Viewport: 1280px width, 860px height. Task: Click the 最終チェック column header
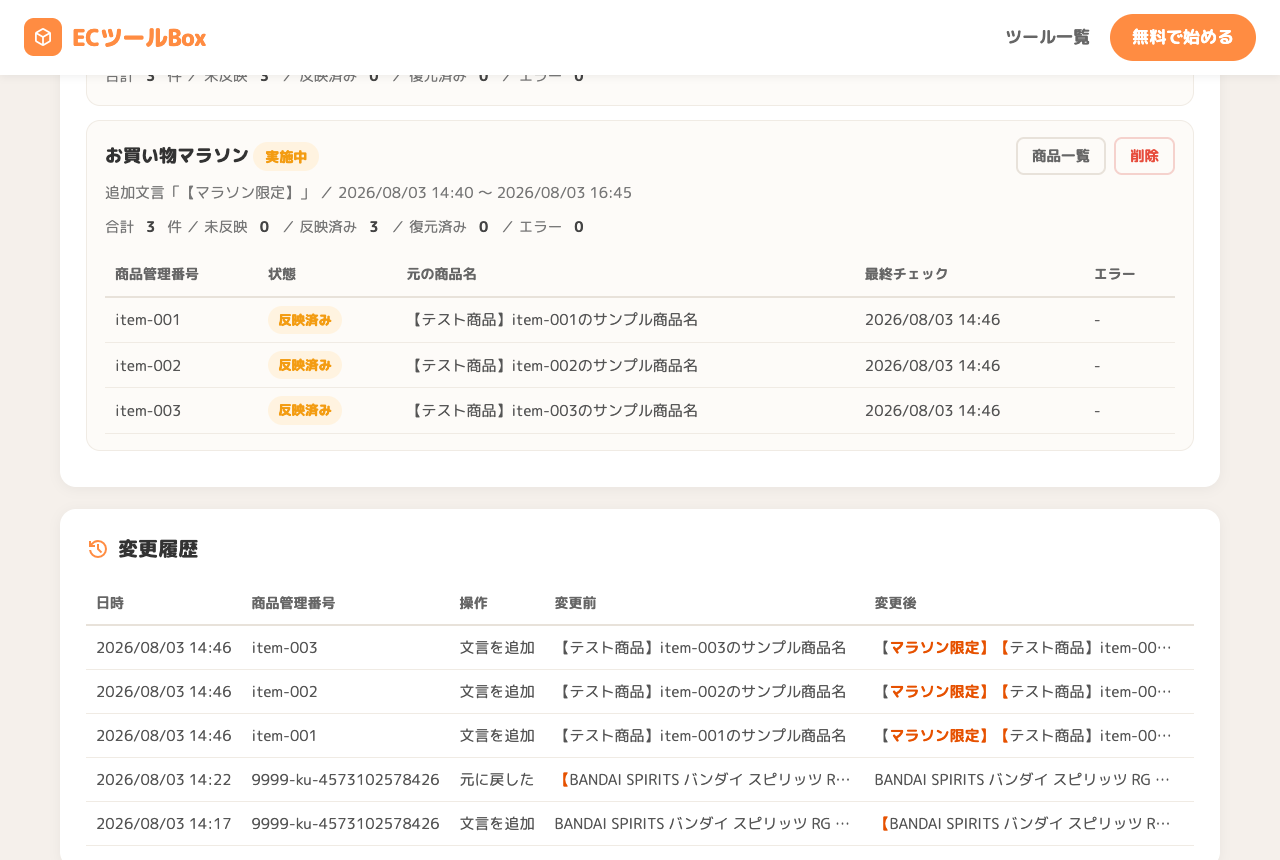pyautogui.click(x=906, y=274)
